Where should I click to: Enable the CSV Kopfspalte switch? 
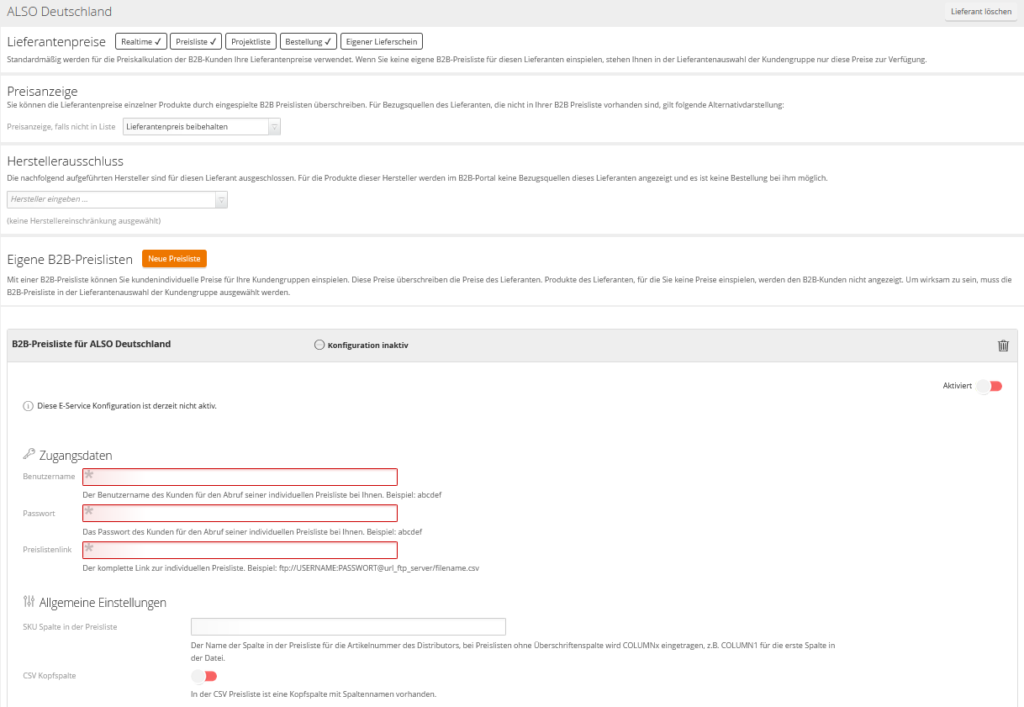tap(204, 676)
